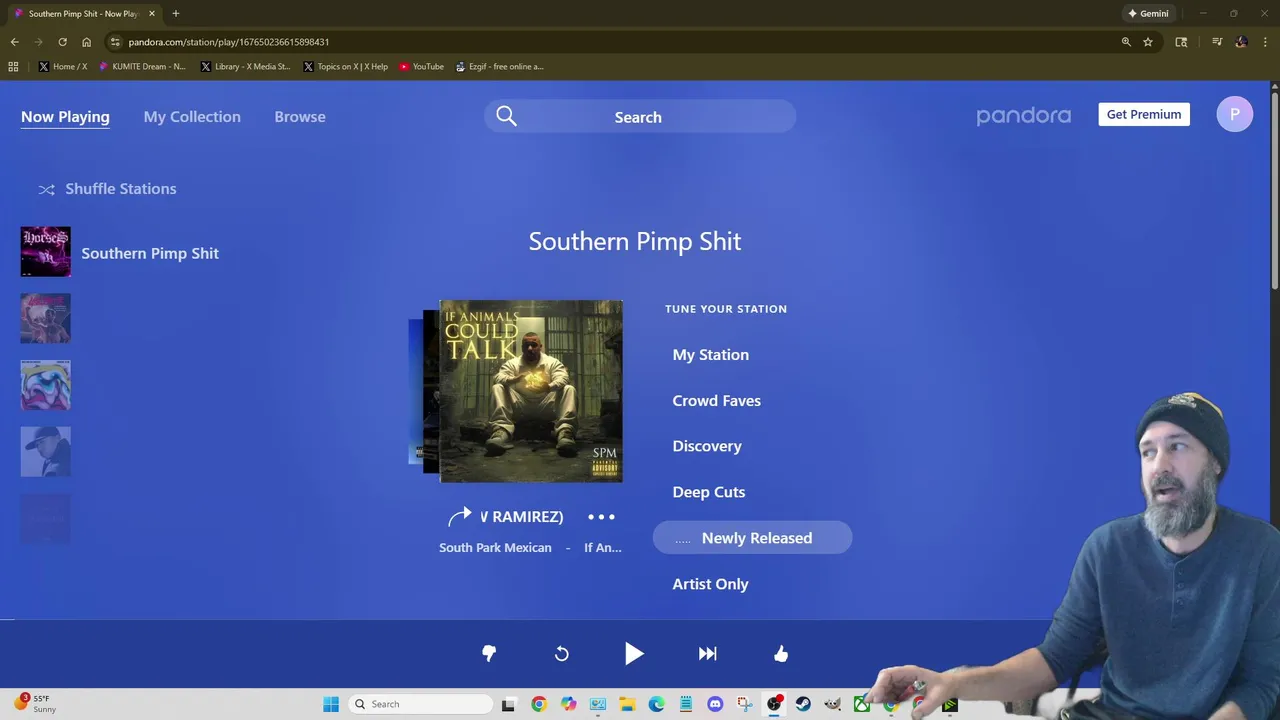Open Discord from the taskbar
The image size is (1280, 720).
coord(715,704)
